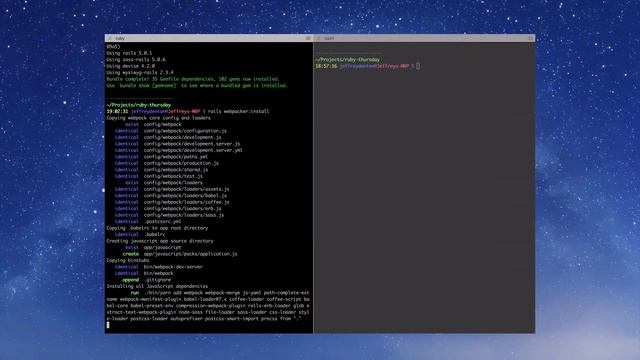Click the cursor in the left terminal
Image resolution: width=640 pixels, height=360 pixels.
point(108,325)
